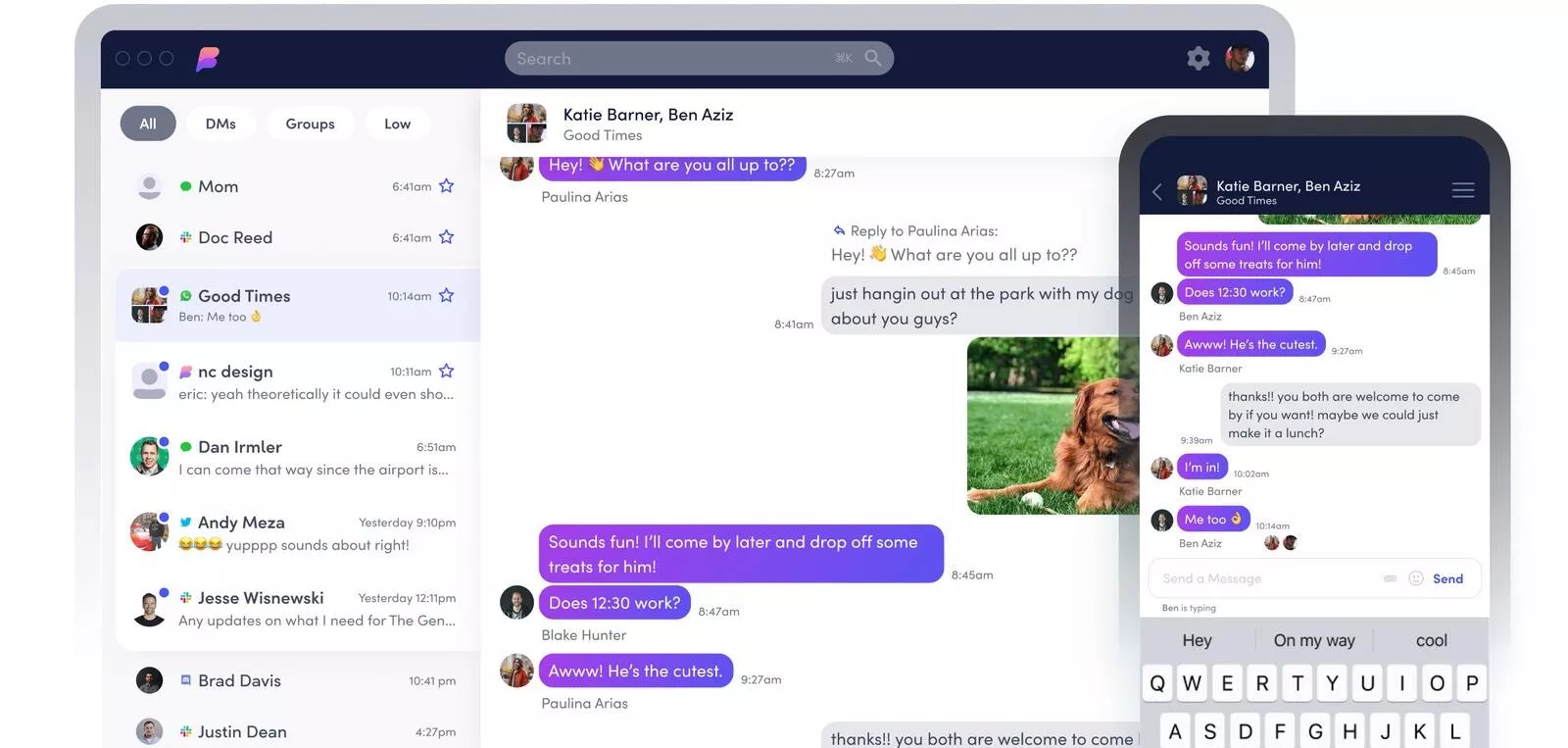The image size is (1568, 748).
Task: Tap the Send button on phone
Action: 1447,579
